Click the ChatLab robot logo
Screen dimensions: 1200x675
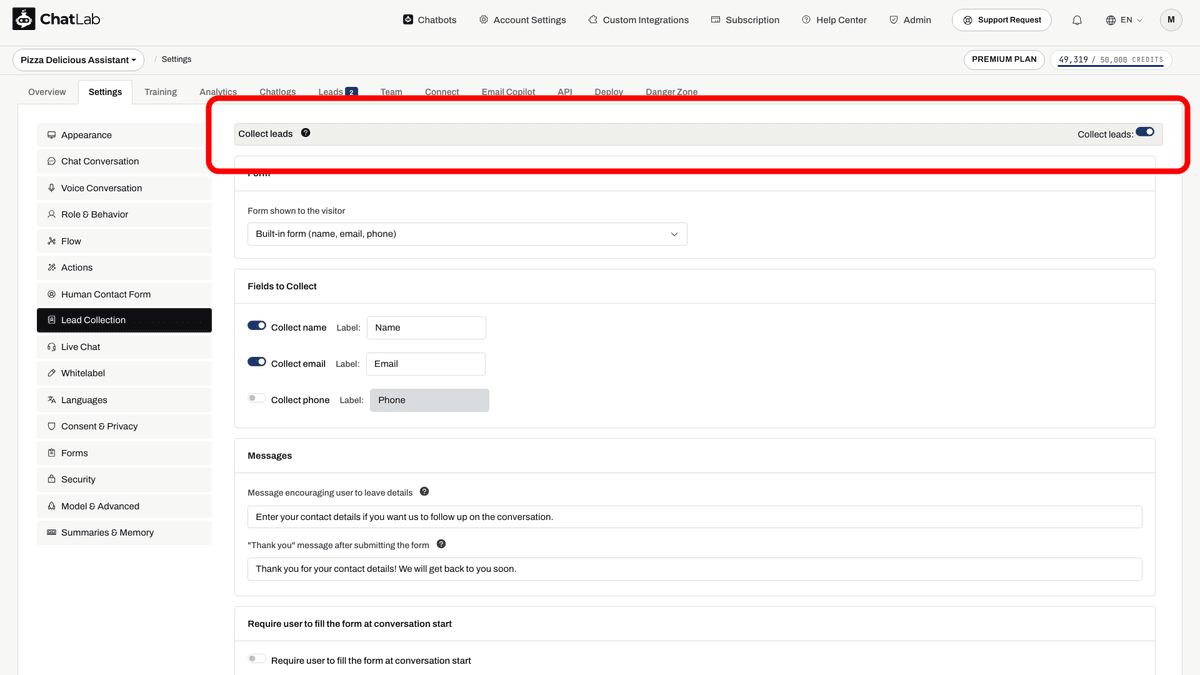pyautogui.click(x=24, y=19)
